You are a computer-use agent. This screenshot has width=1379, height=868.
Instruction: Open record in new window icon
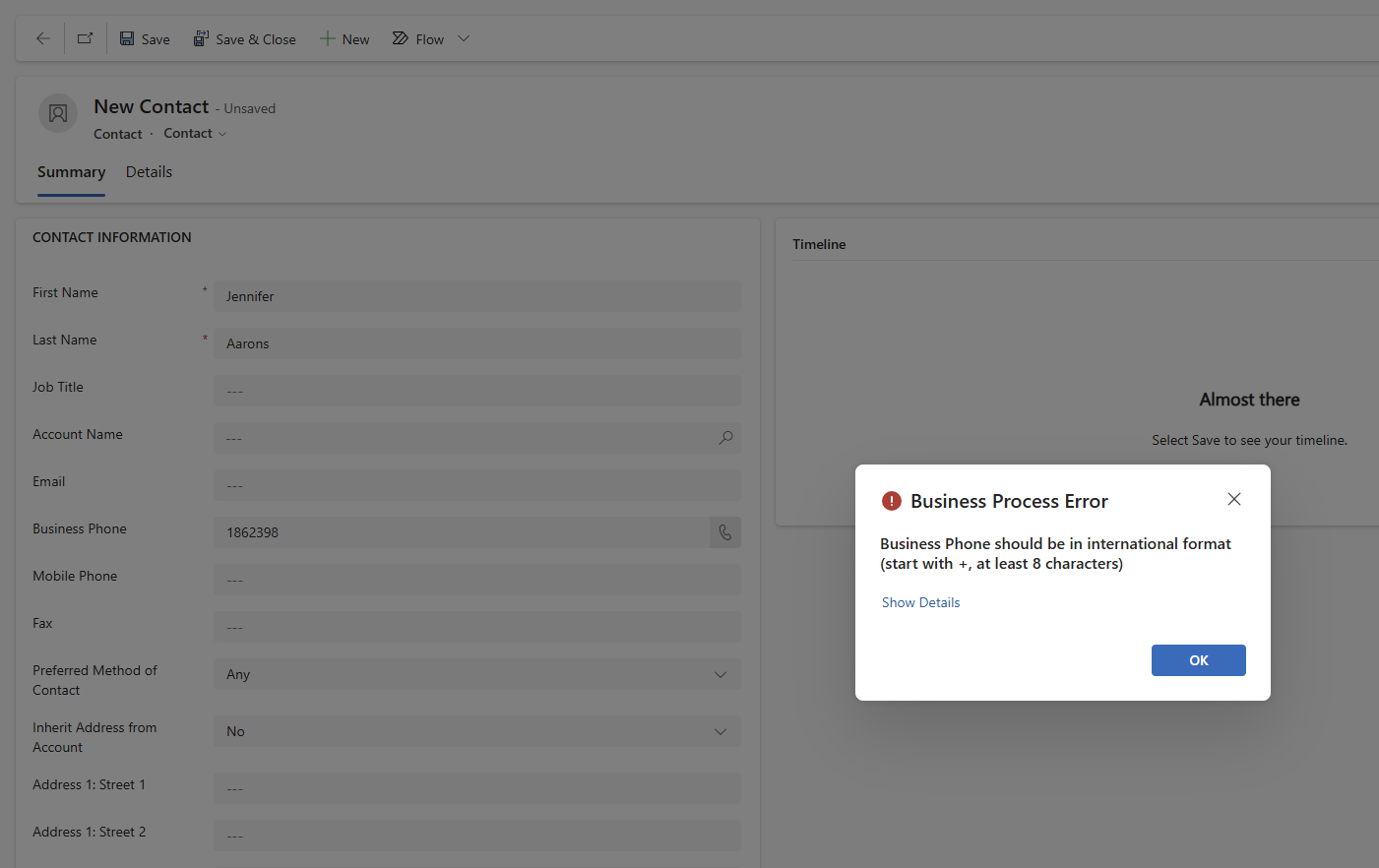(x=86, y=38)
